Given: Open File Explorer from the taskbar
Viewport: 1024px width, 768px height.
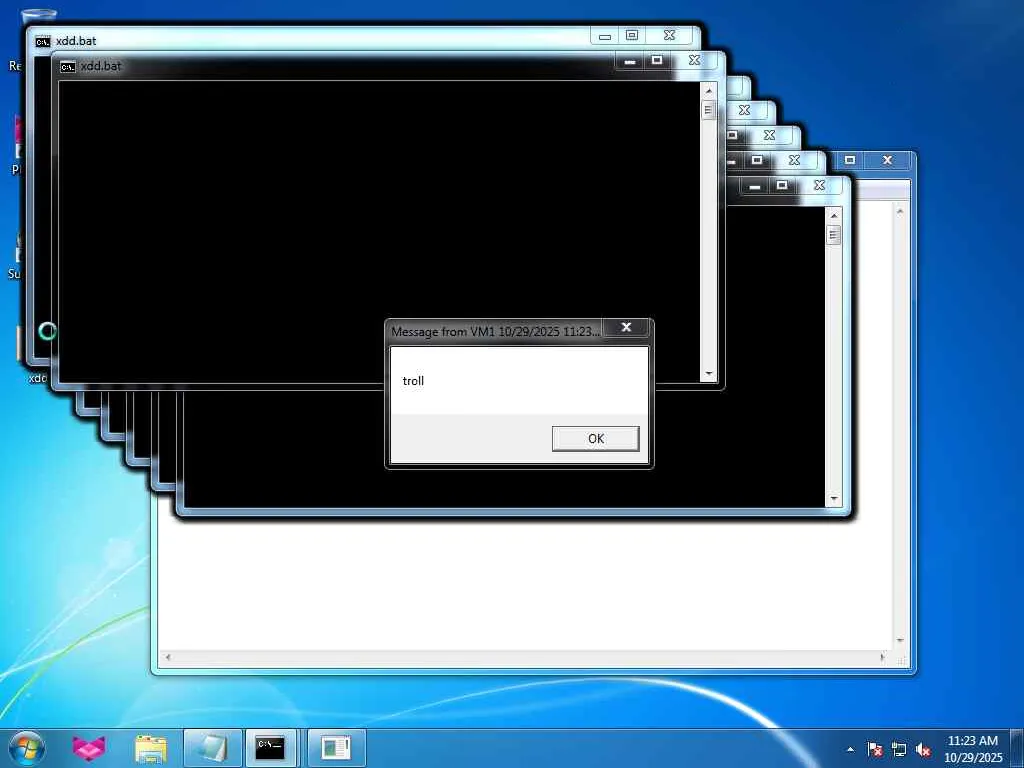Looking at the screenshot, I should tap(151, 748).
